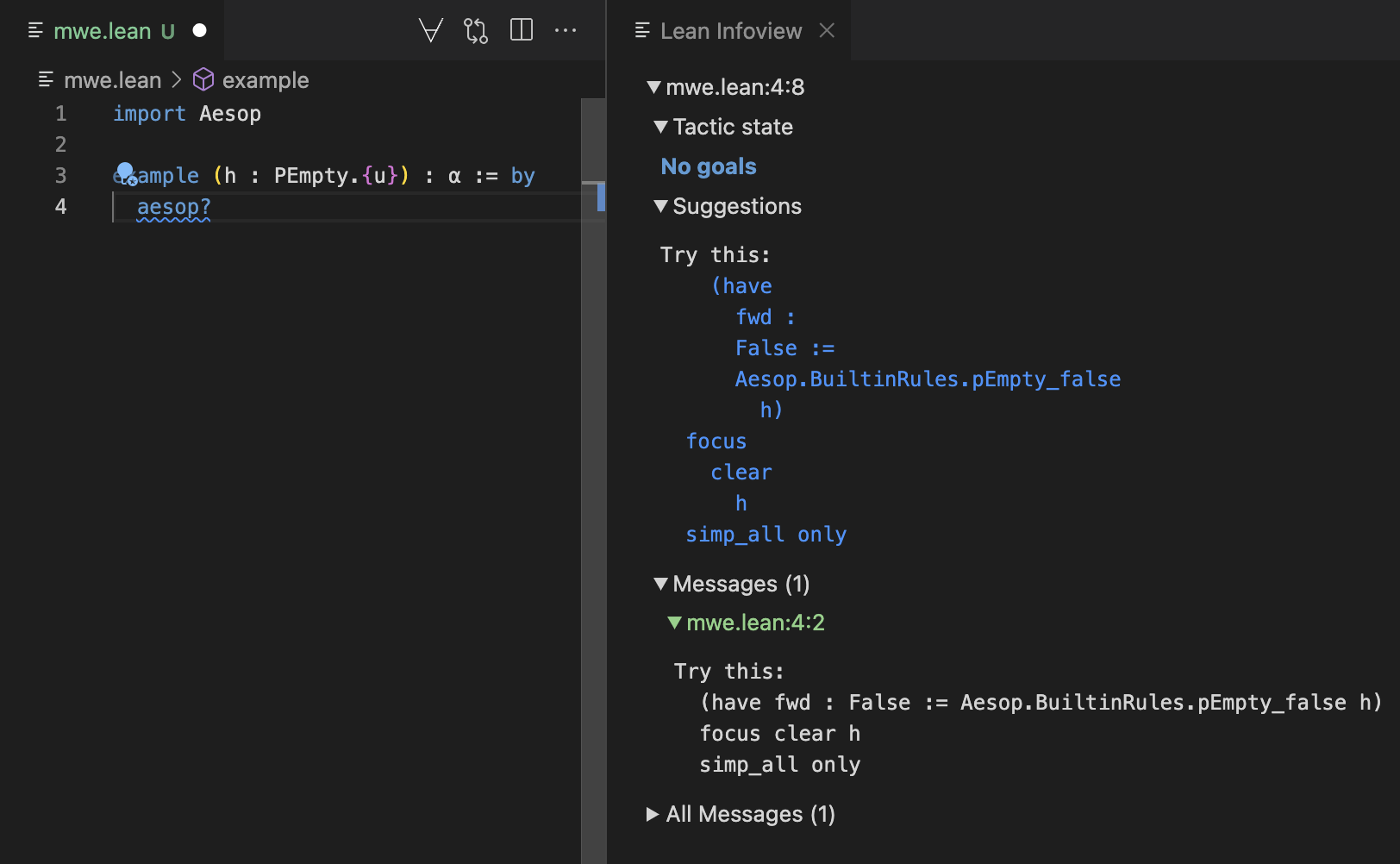The image size is (1400, 864).
Task: Open the More Actions ellipsis menu
Action: [x=566, y=30]
